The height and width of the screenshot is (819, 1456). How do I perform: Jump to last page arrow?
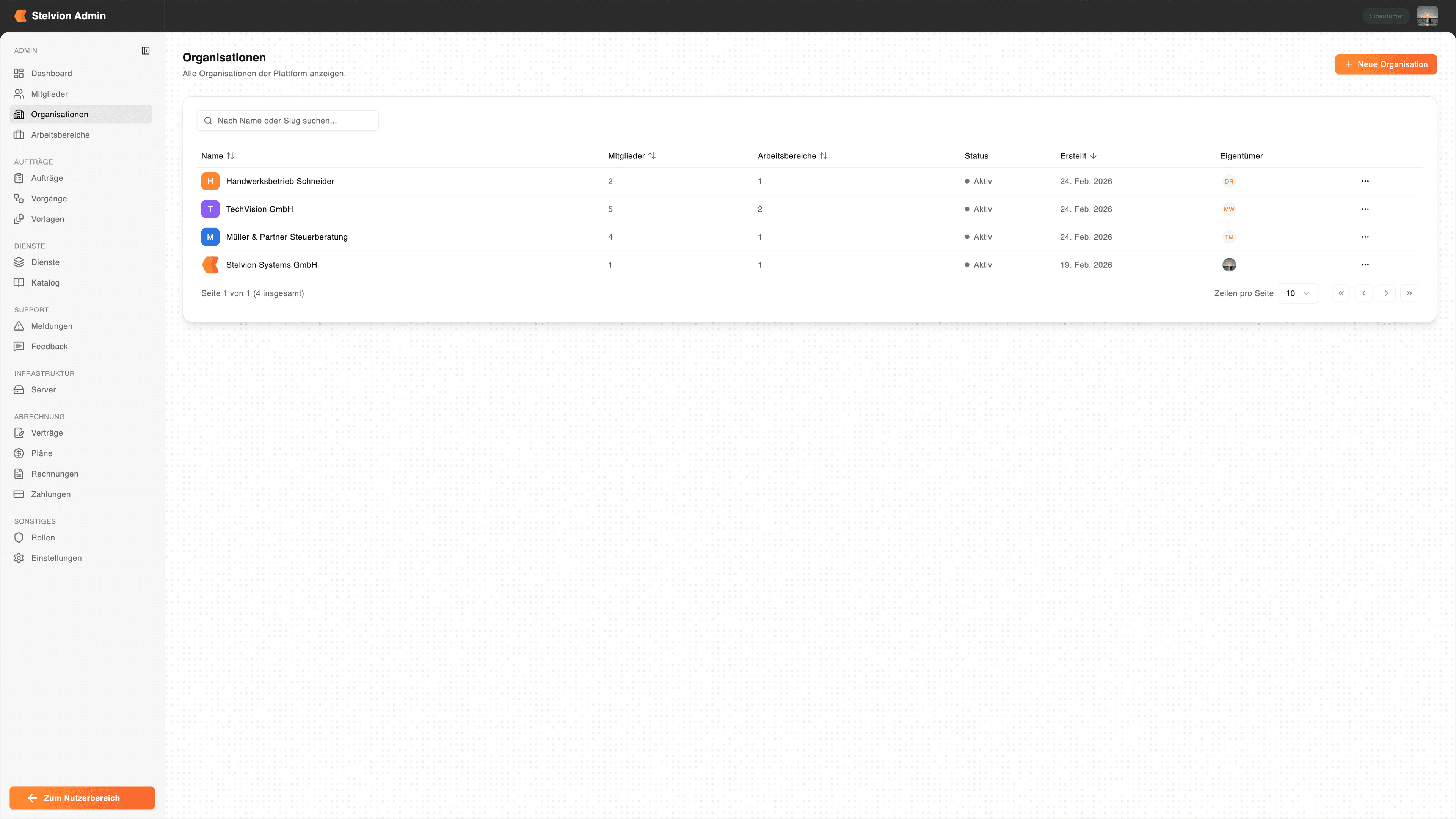tap(1409, 293)
